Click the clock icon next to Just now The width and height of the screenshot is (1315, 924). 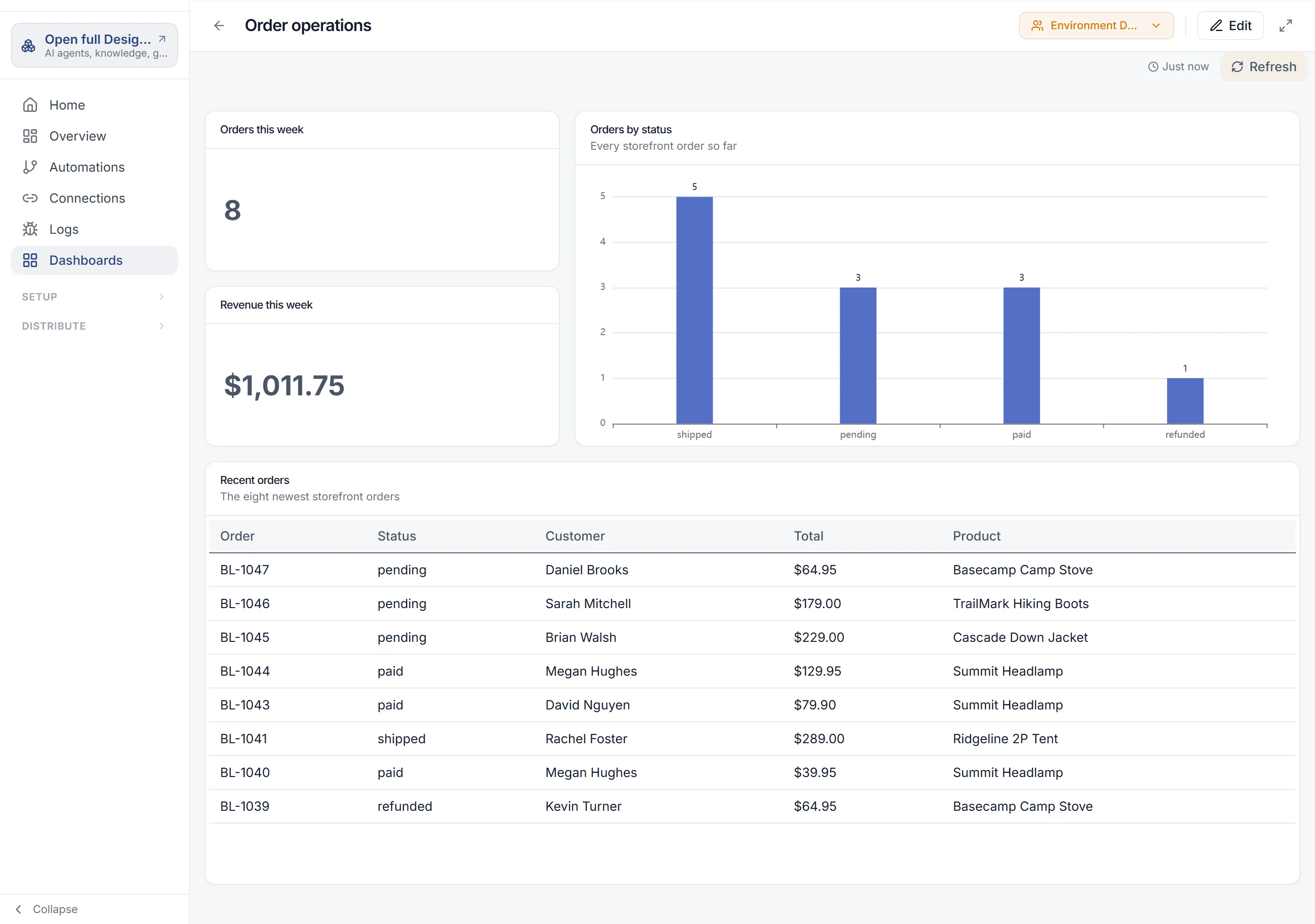click(1153, 67)
